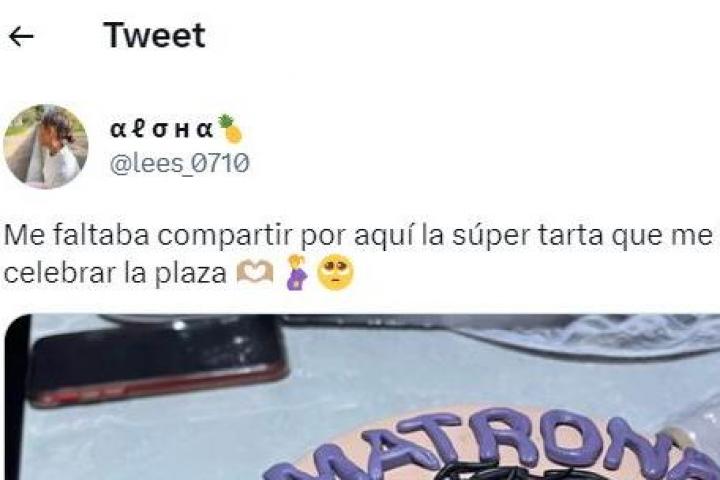This screenshot has height=480, width=720.
Task: Click the teary-eyed face emoji
Action: coord(336,273)
